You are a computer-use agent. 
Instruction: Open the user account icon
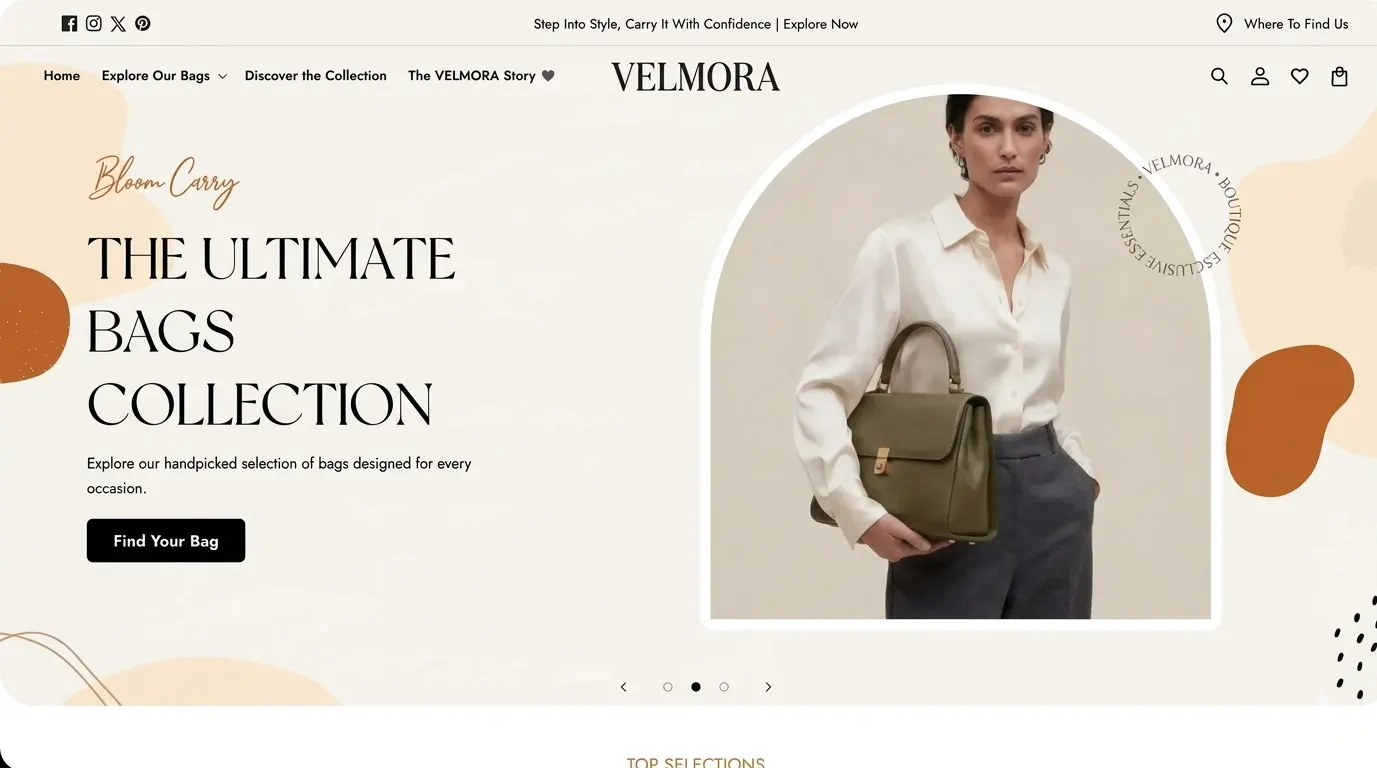point(1260,76)
